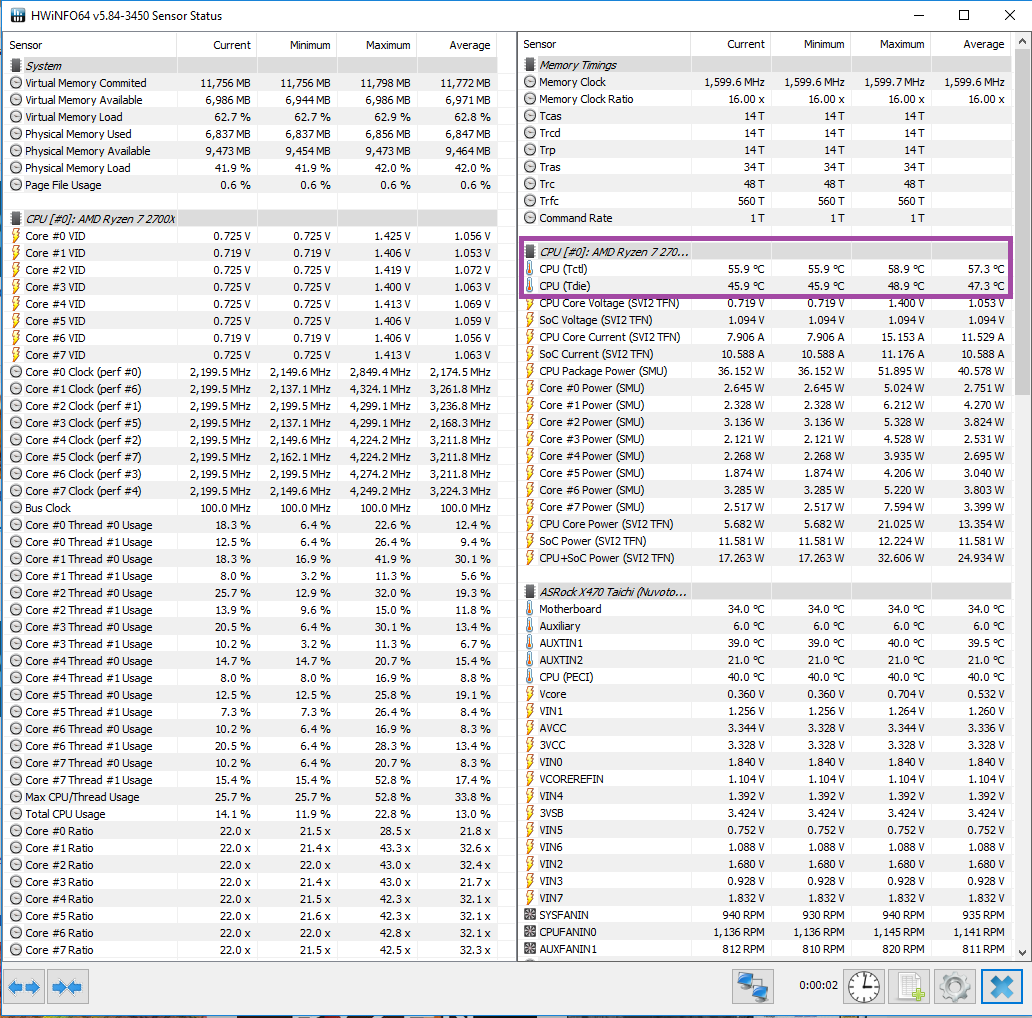The height and width of the screenshot is (1018, 1032).
Task: Click the CPUFANIN0 fan icon
Action: [x=530, y=932]
